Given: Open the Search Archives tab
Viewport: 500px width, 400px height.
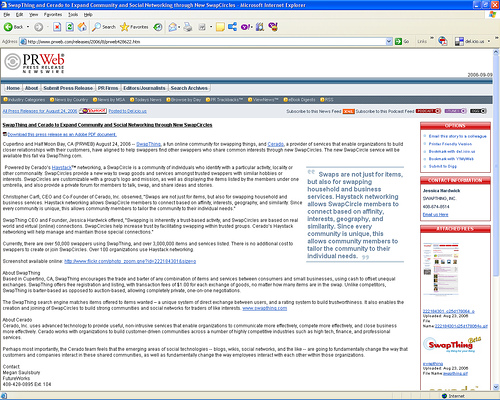Looking at the screenshot, I should point(189,88).
